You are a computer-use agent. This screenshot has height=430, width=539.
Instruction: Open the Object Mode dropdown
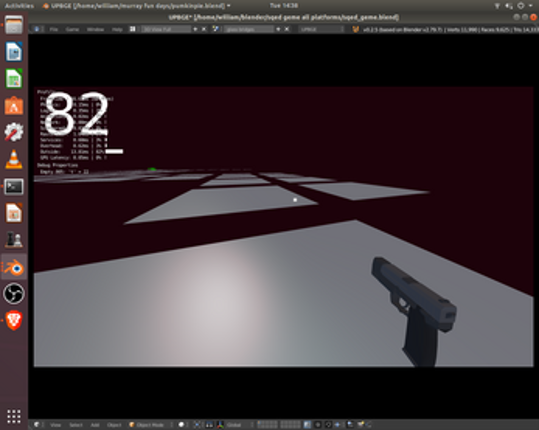point(151,425)
